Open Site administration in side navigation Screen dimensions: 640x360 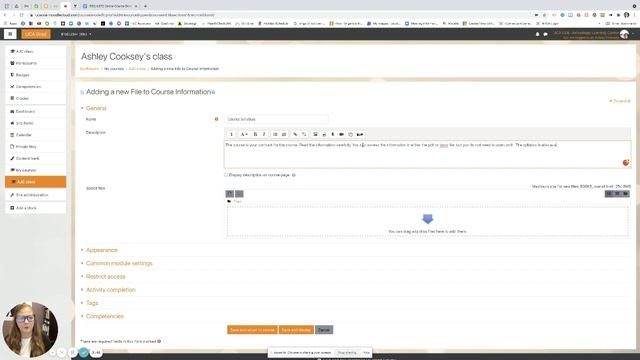point(36,195)
